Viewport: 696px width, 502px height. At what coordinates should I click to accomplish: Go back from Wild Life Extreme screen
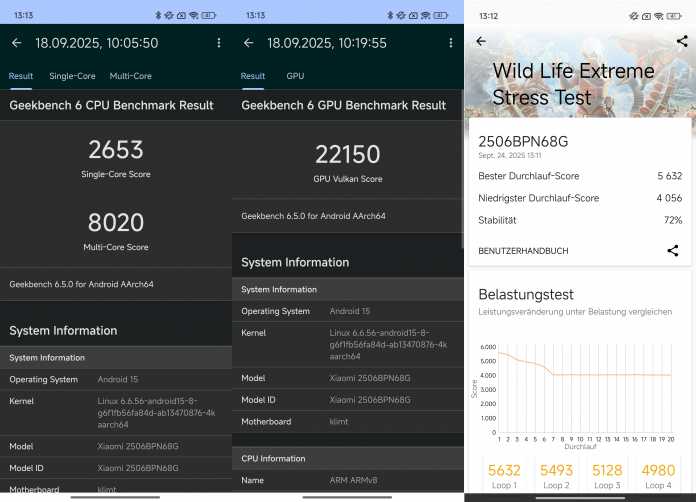481,41
